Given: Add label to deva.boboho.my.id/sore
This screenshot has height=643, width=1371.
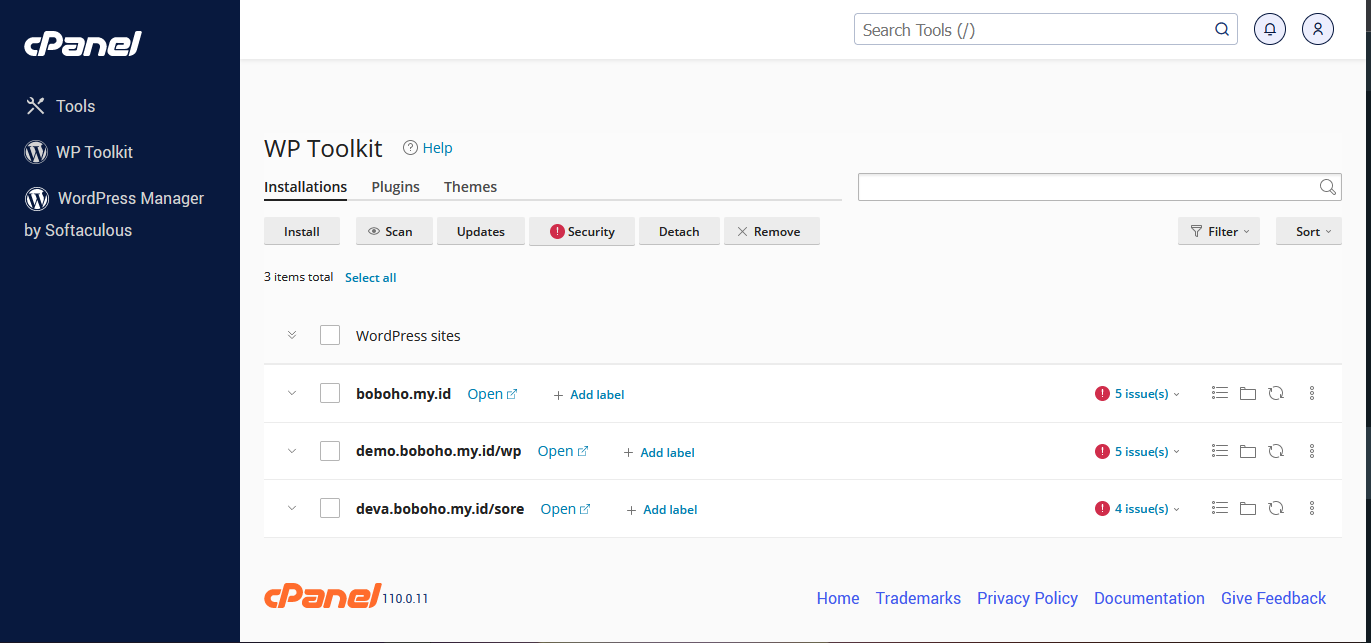Looking at the screenshot, I should pyautogui.click(x=662, y=510).
